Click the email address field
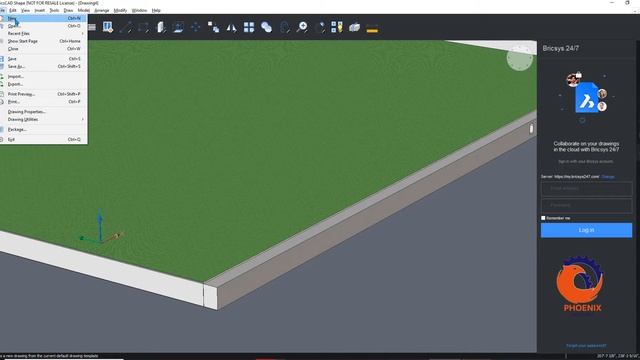The image size is (640, 360). (587, 189)
